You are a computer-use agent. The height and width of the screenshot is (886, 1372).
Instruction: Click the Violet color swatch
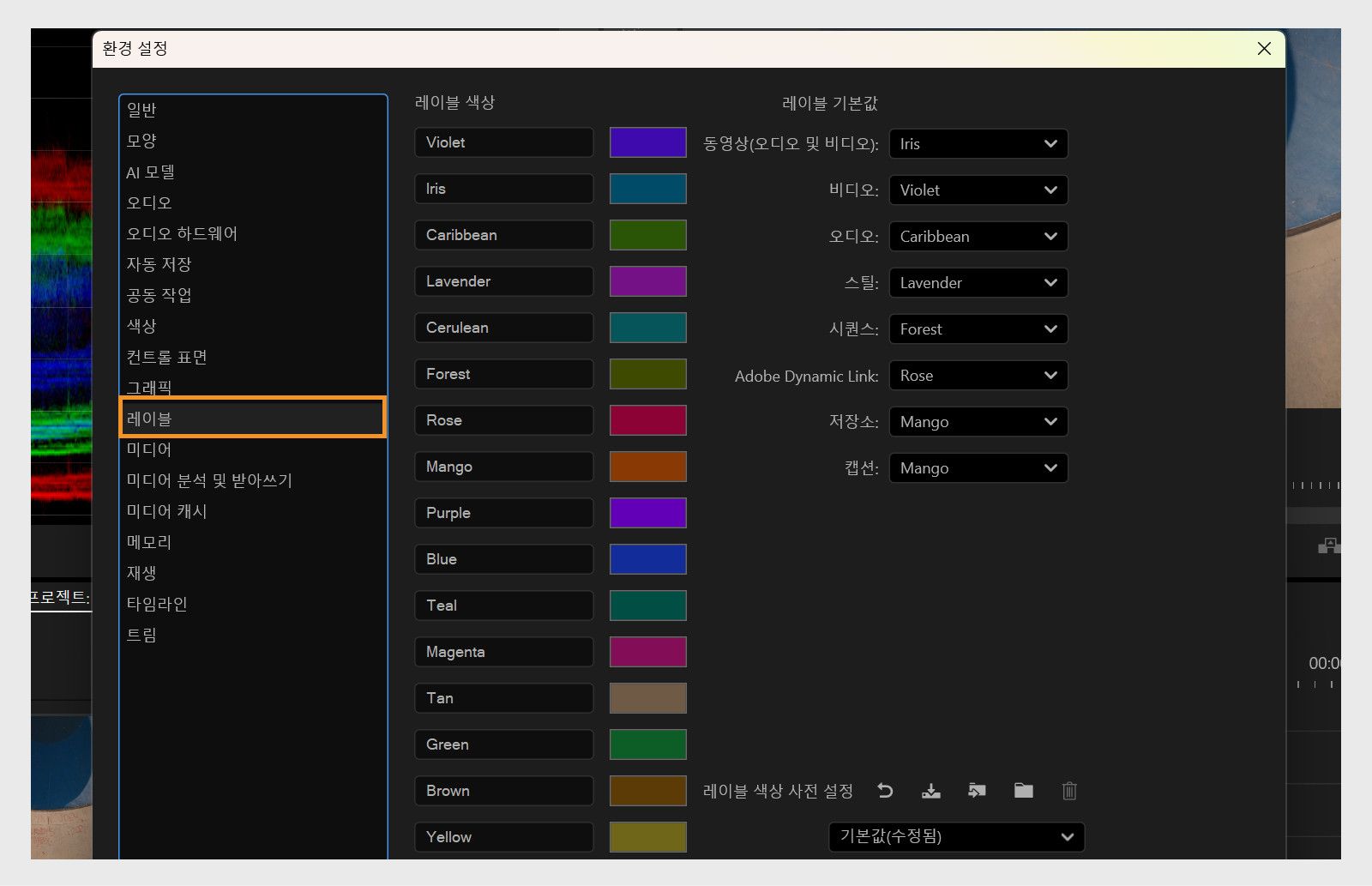click(647, 142)
